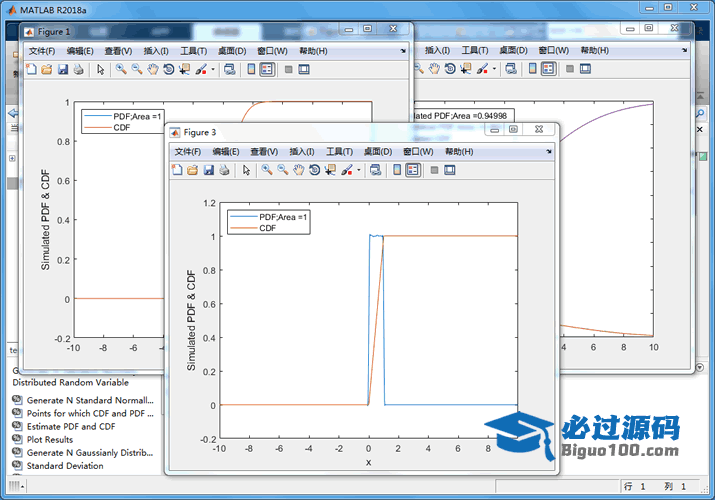
Task: Select Data Cursor tool in Figure 1
Action: 184,69
